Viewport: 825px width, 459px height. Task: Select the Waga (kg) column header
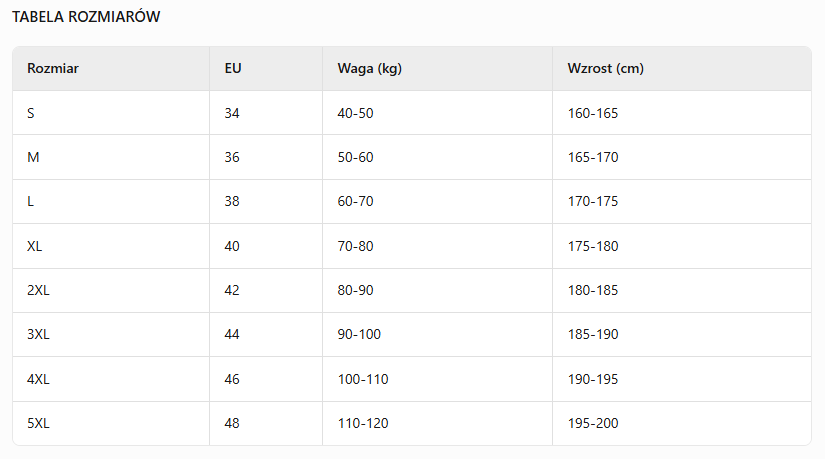pos(369,69)
